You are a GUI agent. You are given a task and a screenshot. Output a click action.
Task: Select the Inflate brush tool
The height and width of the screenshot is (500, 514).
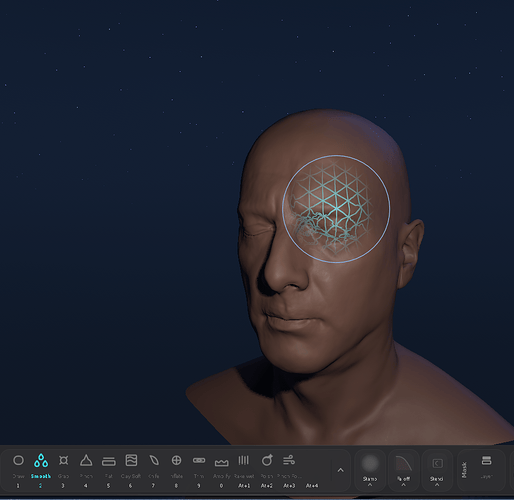click(176, 461)
